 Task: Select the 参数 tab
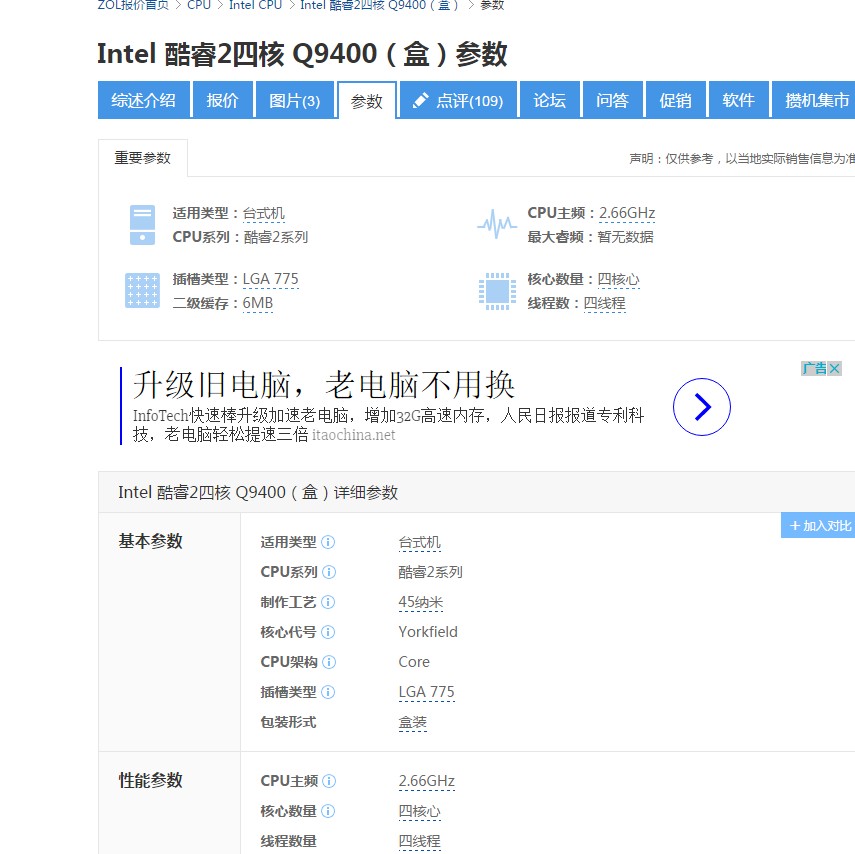[x=367, y=101]
